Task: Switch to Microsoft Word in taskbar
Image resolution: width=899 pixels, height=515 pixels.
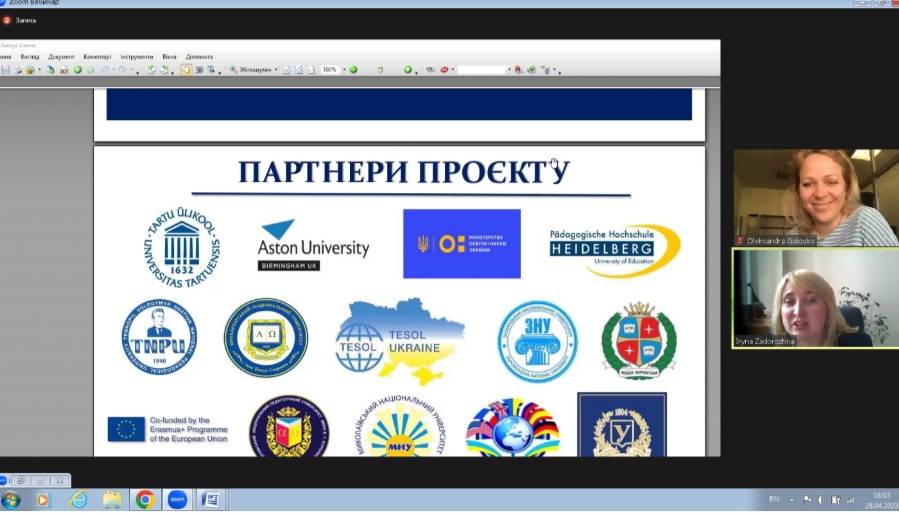Action: tap(210, 500)
